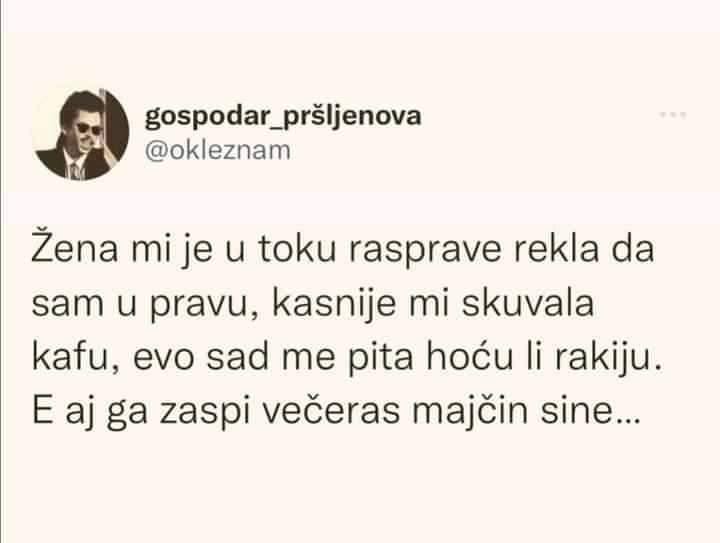Click the word "rakiju." in the tweet
Viewport: 720px width, 543px height.
click(609, 359)
